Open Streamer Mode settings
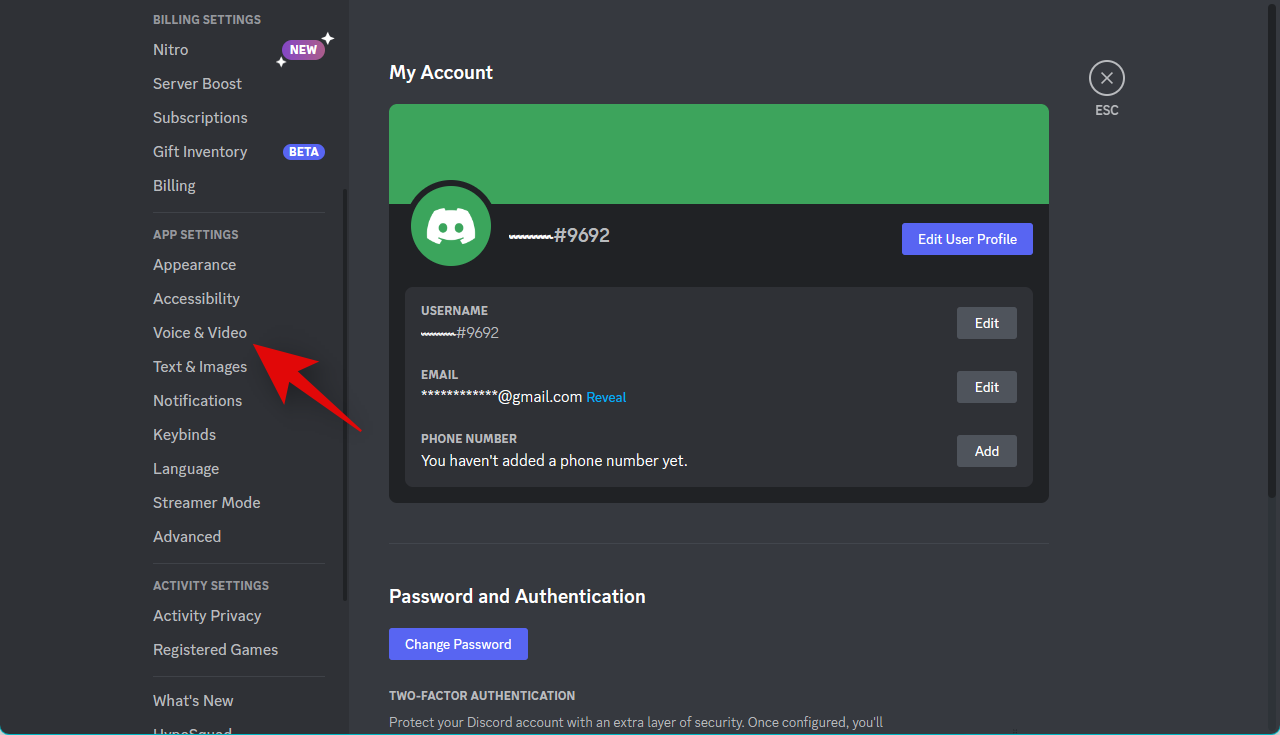 (x=206, y=503)
